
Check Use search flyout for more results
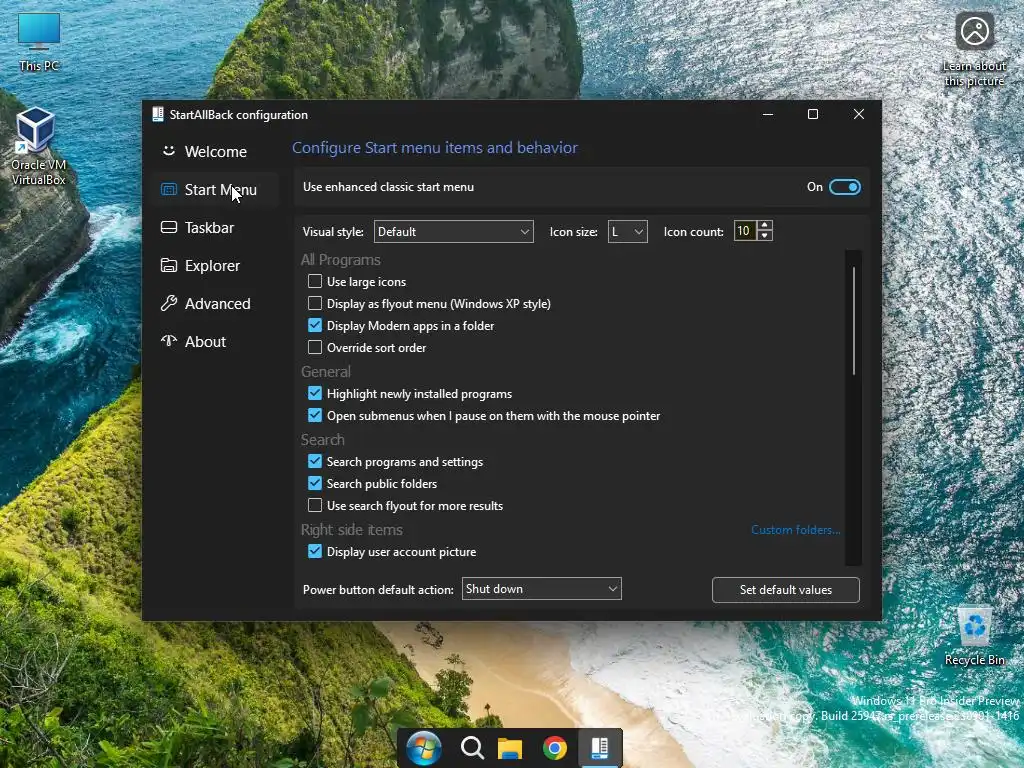tap(315, 505)
